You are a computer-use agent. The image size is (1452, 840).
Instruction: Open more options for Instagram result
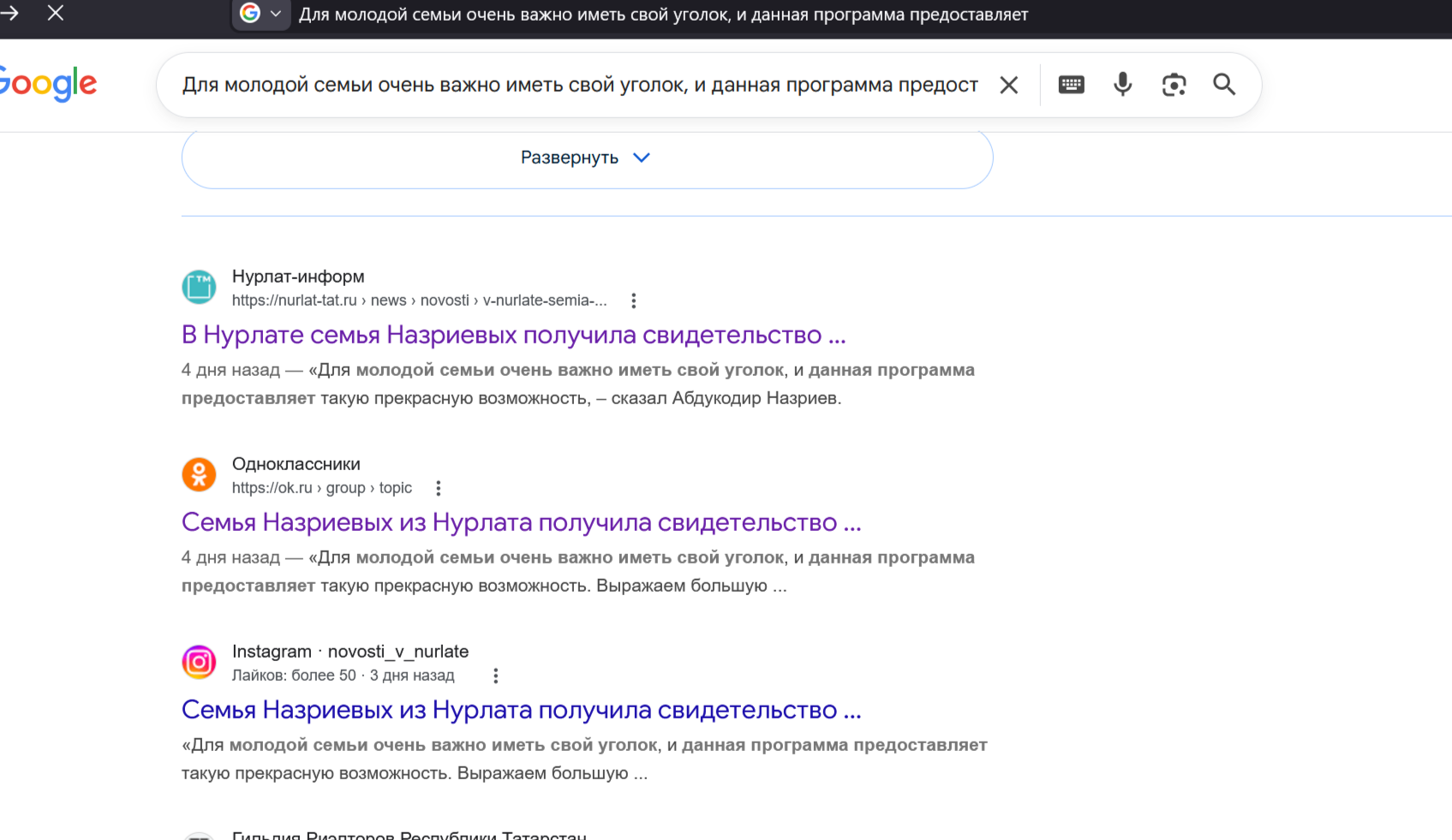tap(495, 676)
